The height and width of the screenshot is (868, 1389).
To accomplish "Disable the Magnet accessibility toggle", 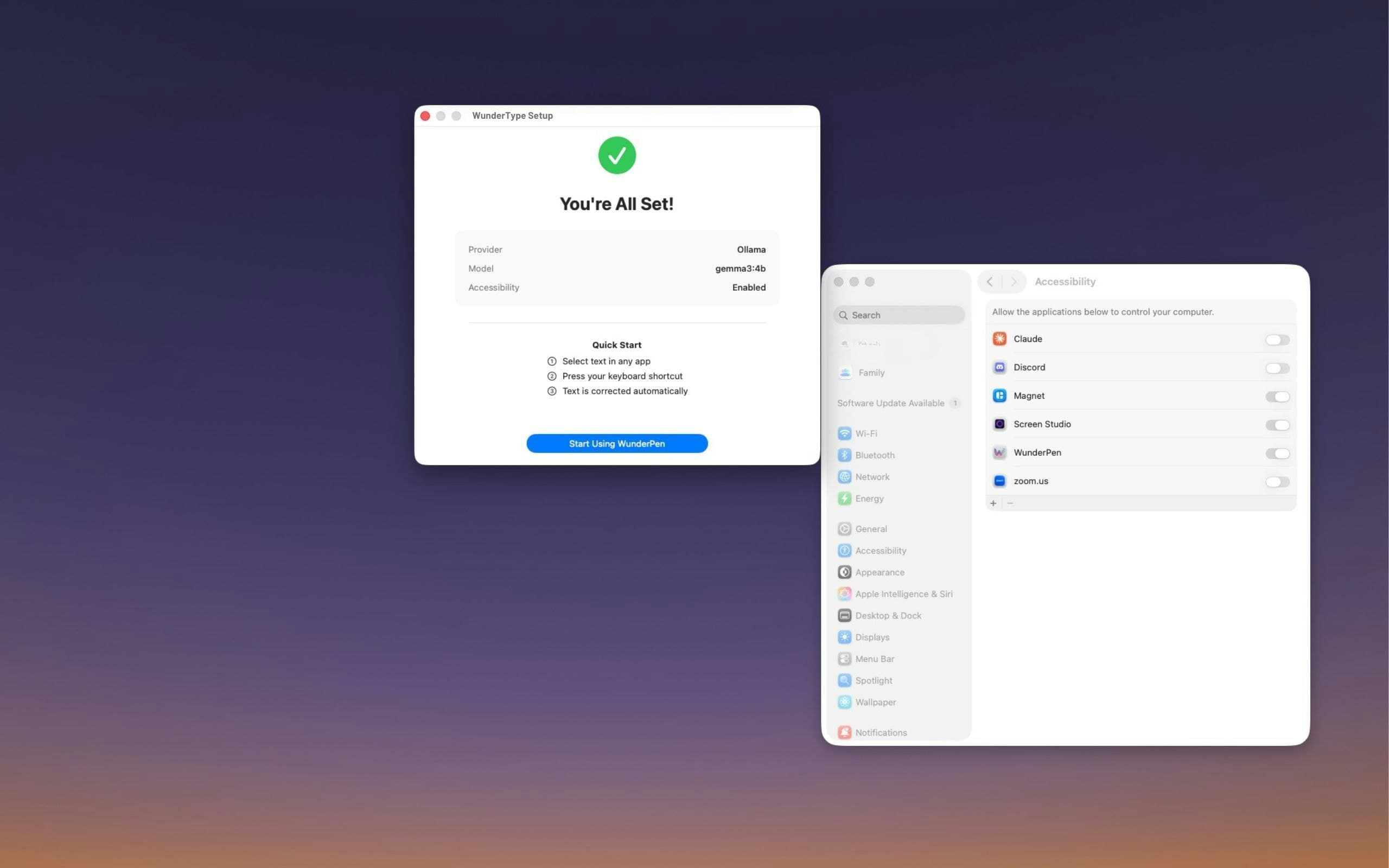I will (x=1277, y=397).
